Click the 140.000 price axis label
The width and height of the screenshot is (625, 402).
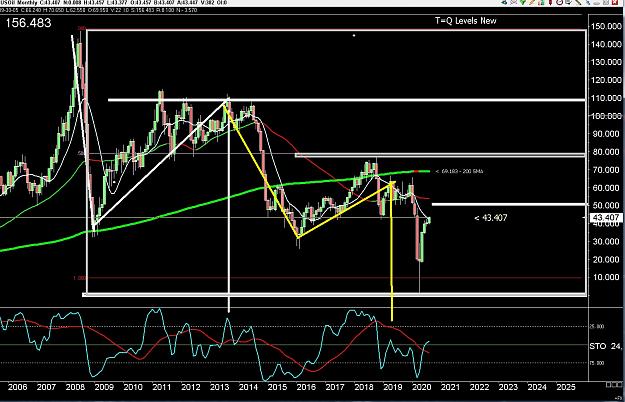[x=606, y=44]
